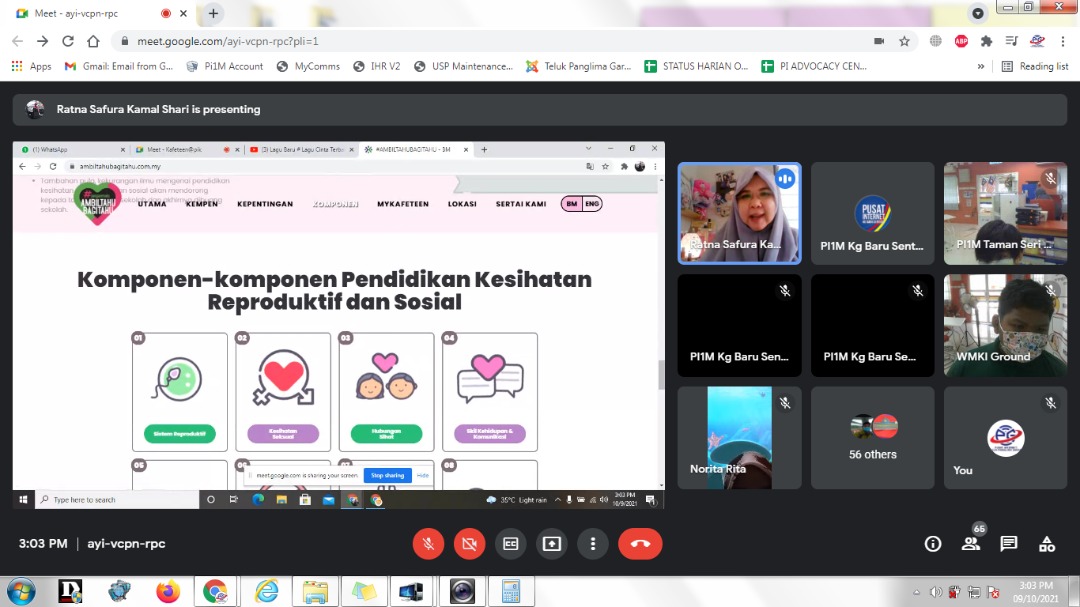Open meeting details info icon
This screenshot has height=607, width=1080.
pos(933,544)
